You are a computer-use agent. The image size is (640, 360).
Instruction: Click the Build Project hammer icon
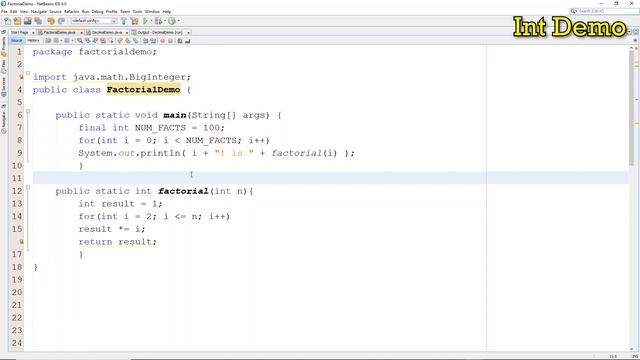124,21
